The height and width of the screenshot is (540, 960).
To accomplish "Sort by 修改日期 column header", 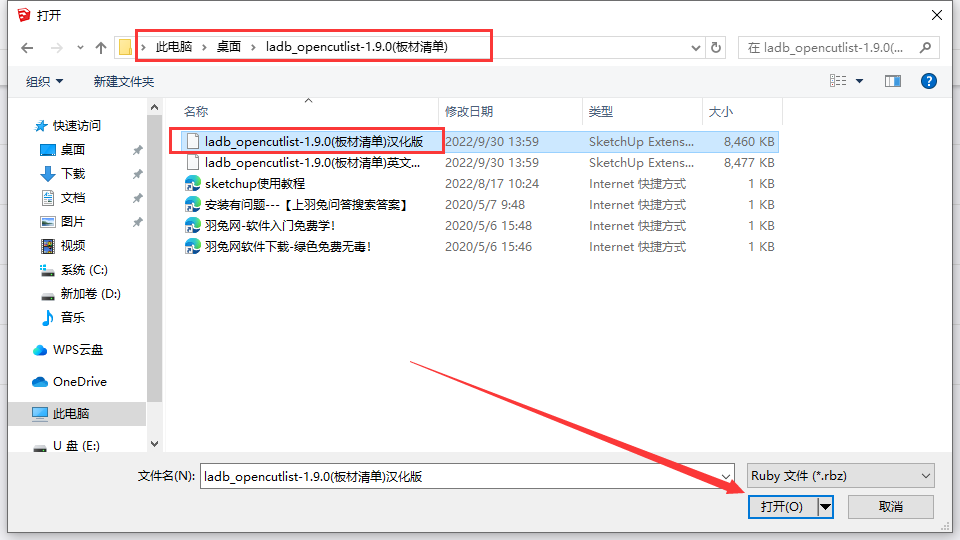I will pos(469,111).
